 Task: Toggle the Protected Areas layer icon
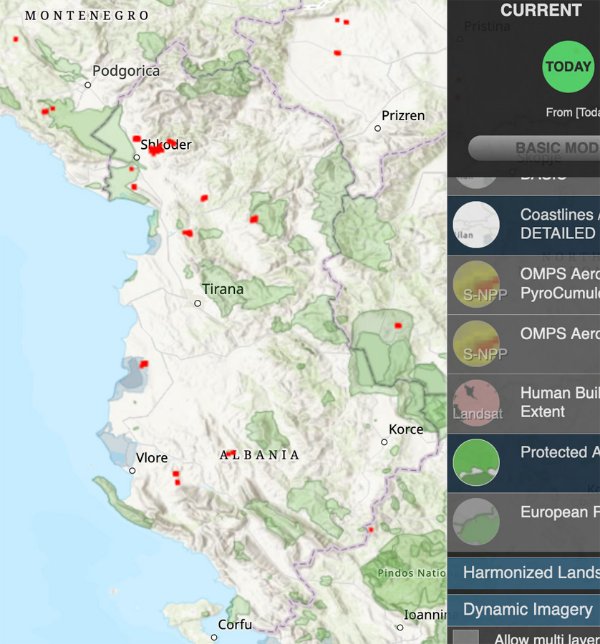pyautogui.click(x=476, y=461)
